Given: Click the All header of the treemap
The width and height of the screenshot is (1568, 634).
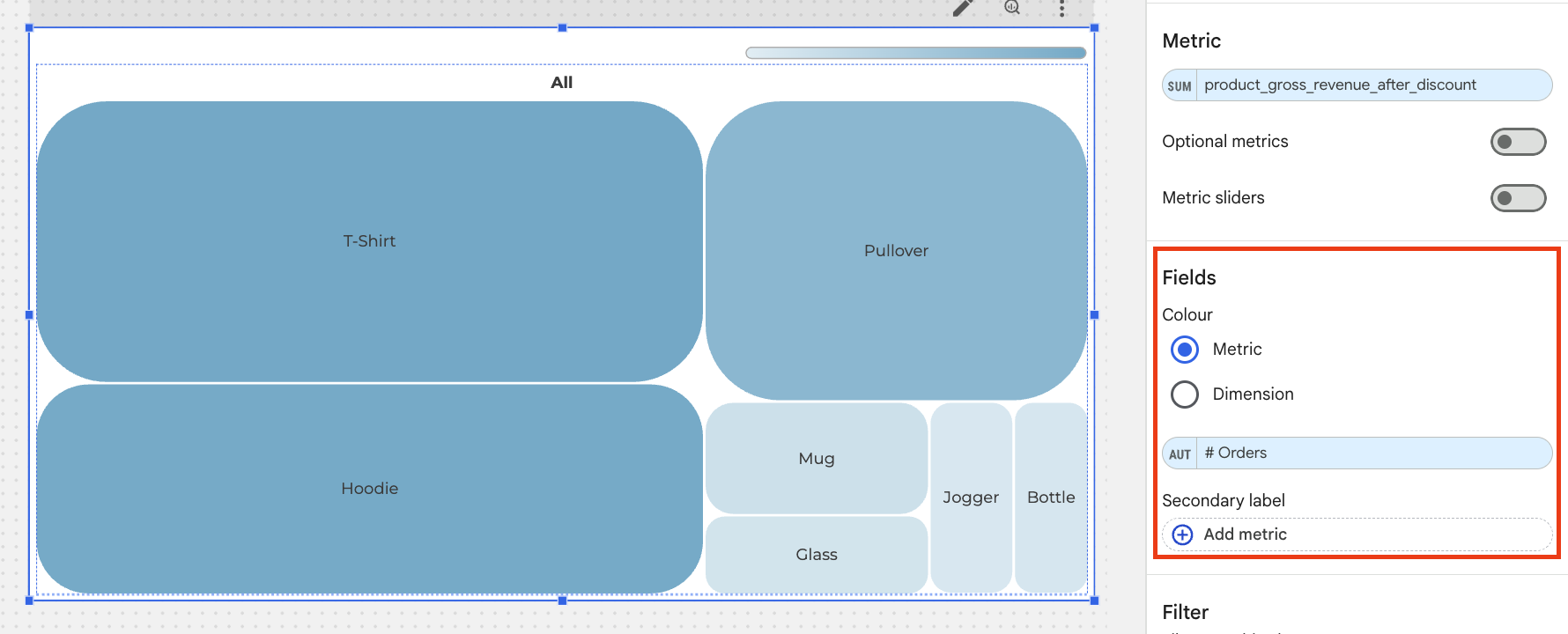Looking at the screenshot, I should coord(561,83).
